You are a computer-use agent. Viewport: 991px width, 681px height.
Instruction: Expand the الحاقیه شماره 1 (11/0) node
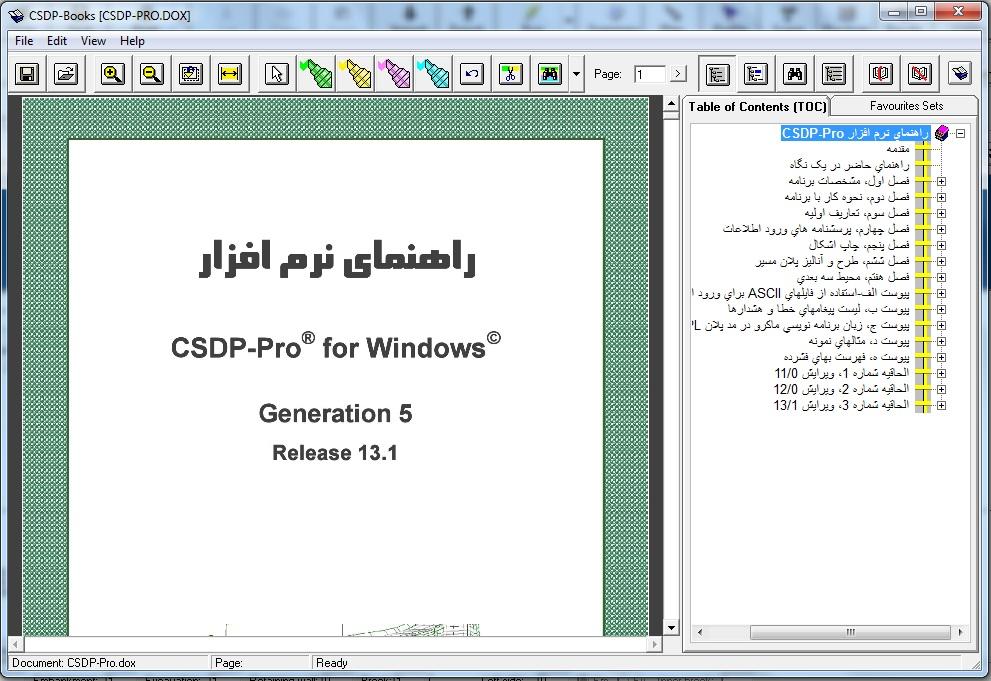pos(942,373)
